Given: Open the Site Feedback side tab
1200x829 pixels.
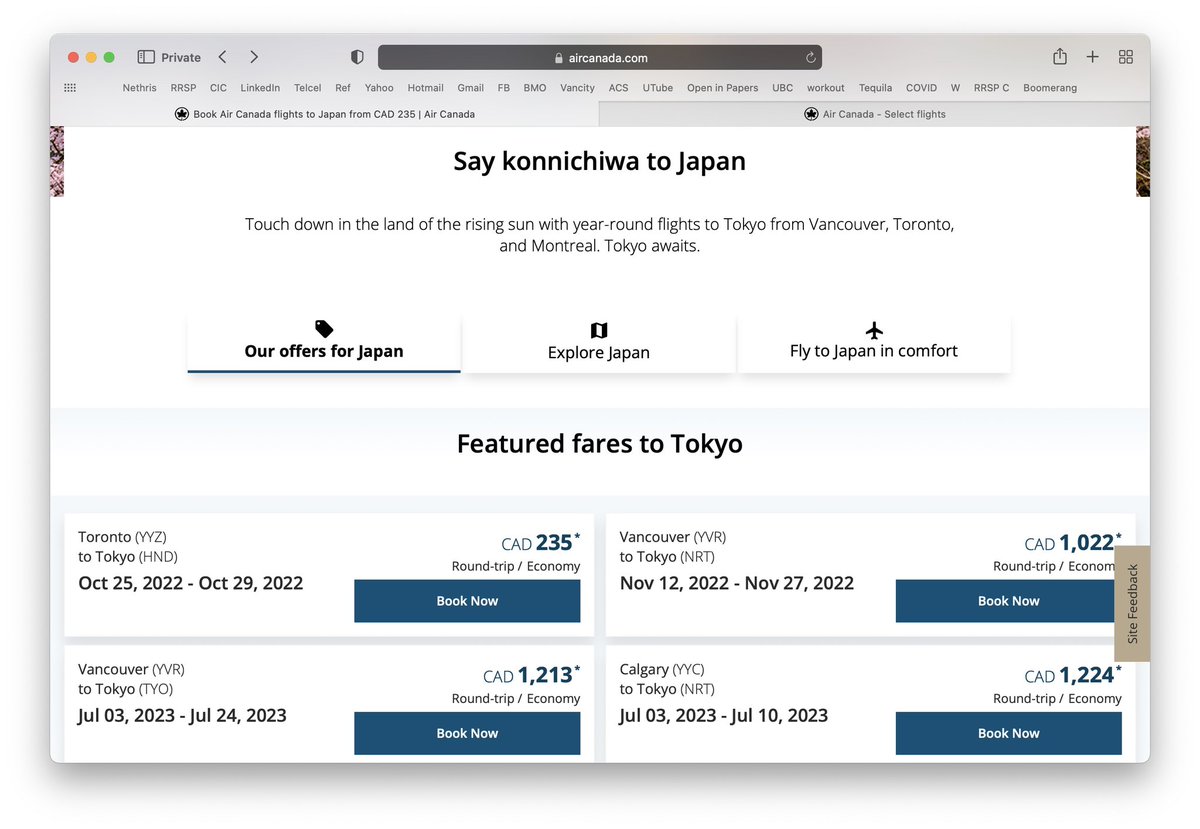Looking at the screenshot, I should coord(1132,603).
